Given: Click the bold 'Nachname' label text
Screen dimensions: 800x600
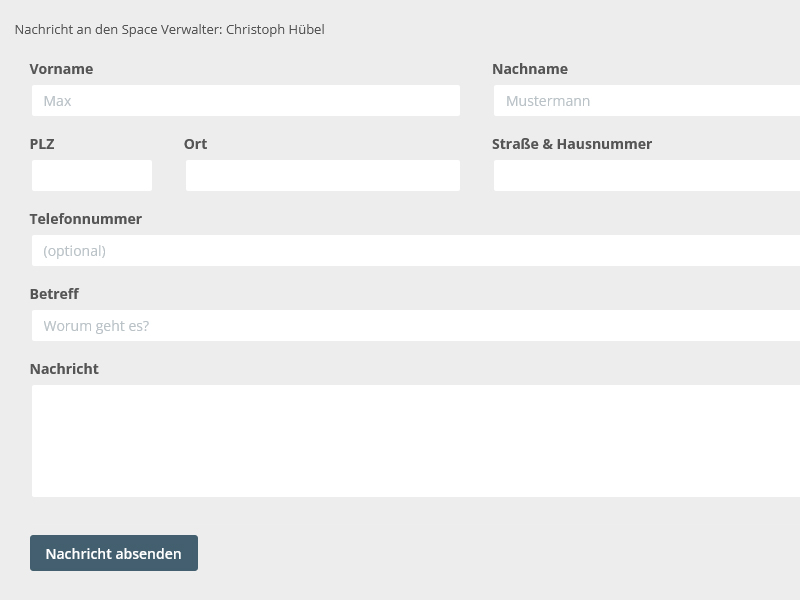Looking at the screenshot, I should click(x=529, y=69).
